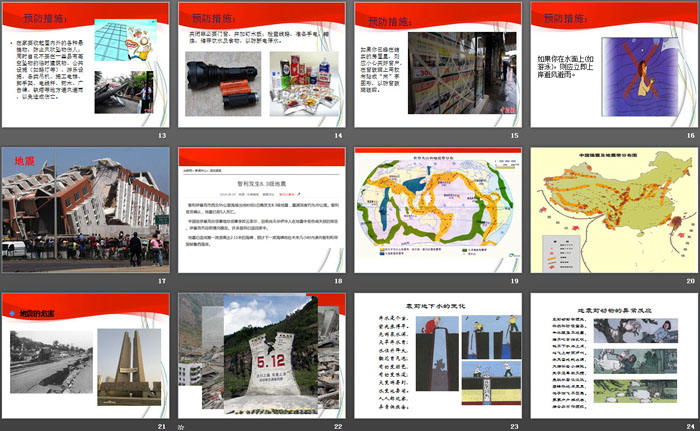Choose slide 22 with 5.12 memorial stone
This screenshot has width=700, height=431.
tap(262, 356)
